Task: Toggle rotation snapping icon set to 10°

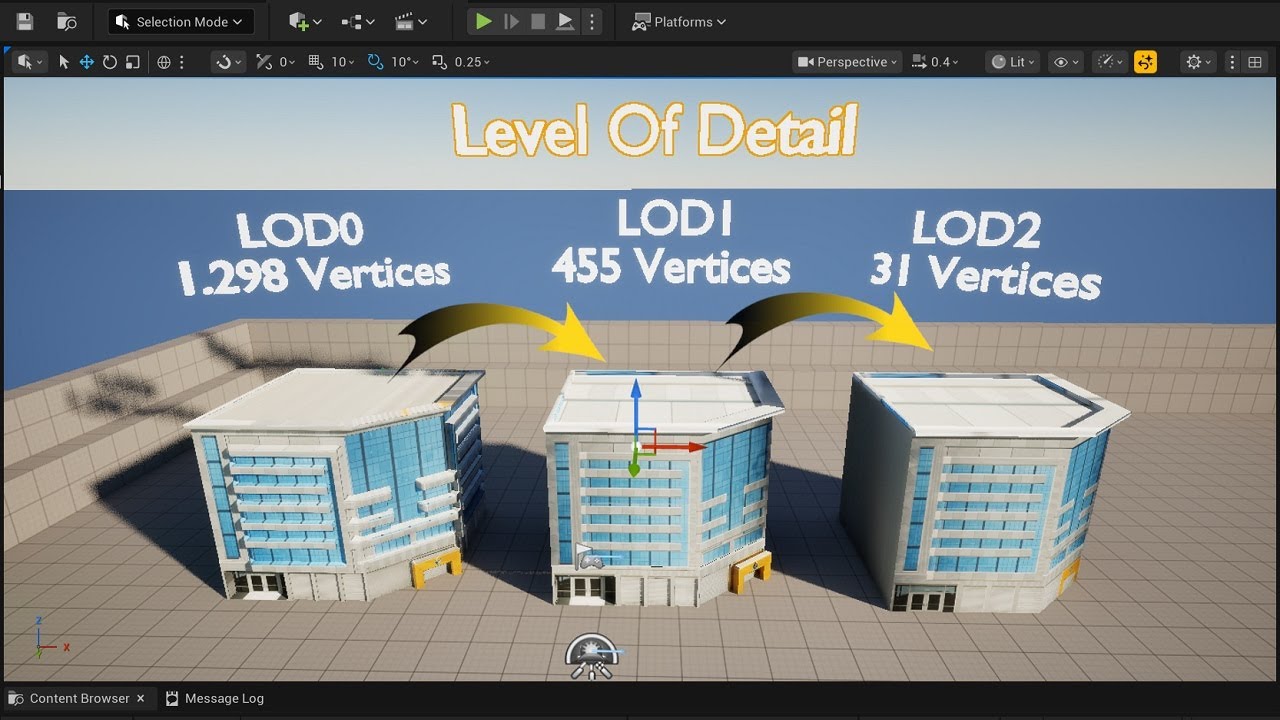Action: [376, 62]
